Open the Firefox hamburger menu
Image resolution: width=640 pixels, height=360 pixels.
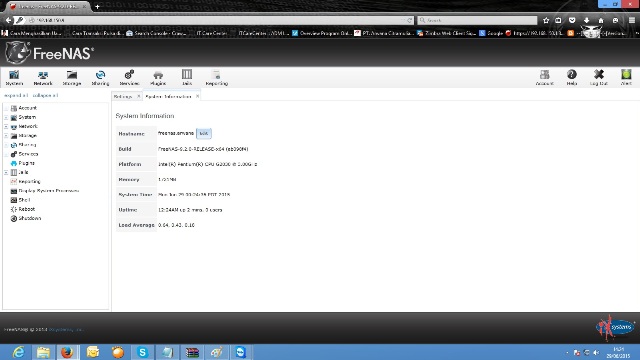point(632,20)
